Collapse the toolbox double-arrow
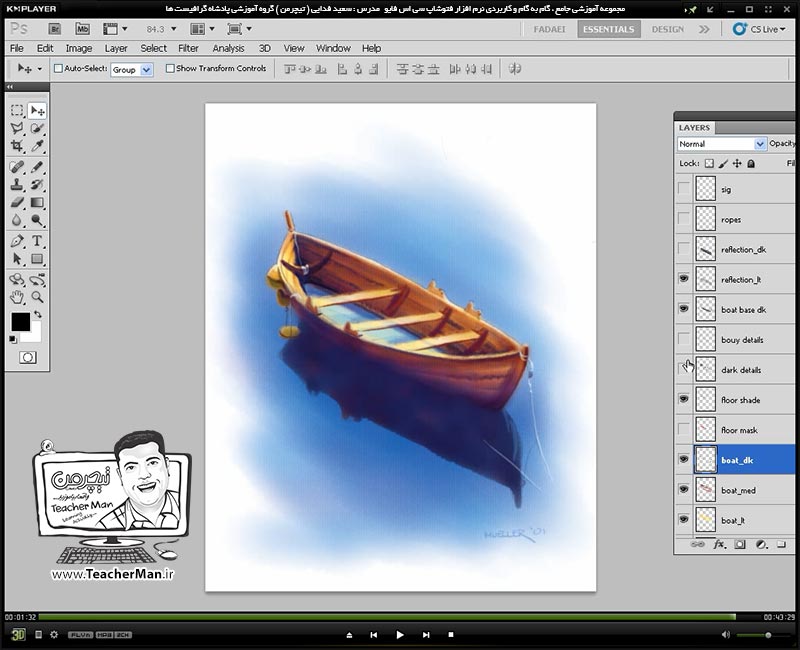This screenshot has height=650, width=800. point(9,87)
